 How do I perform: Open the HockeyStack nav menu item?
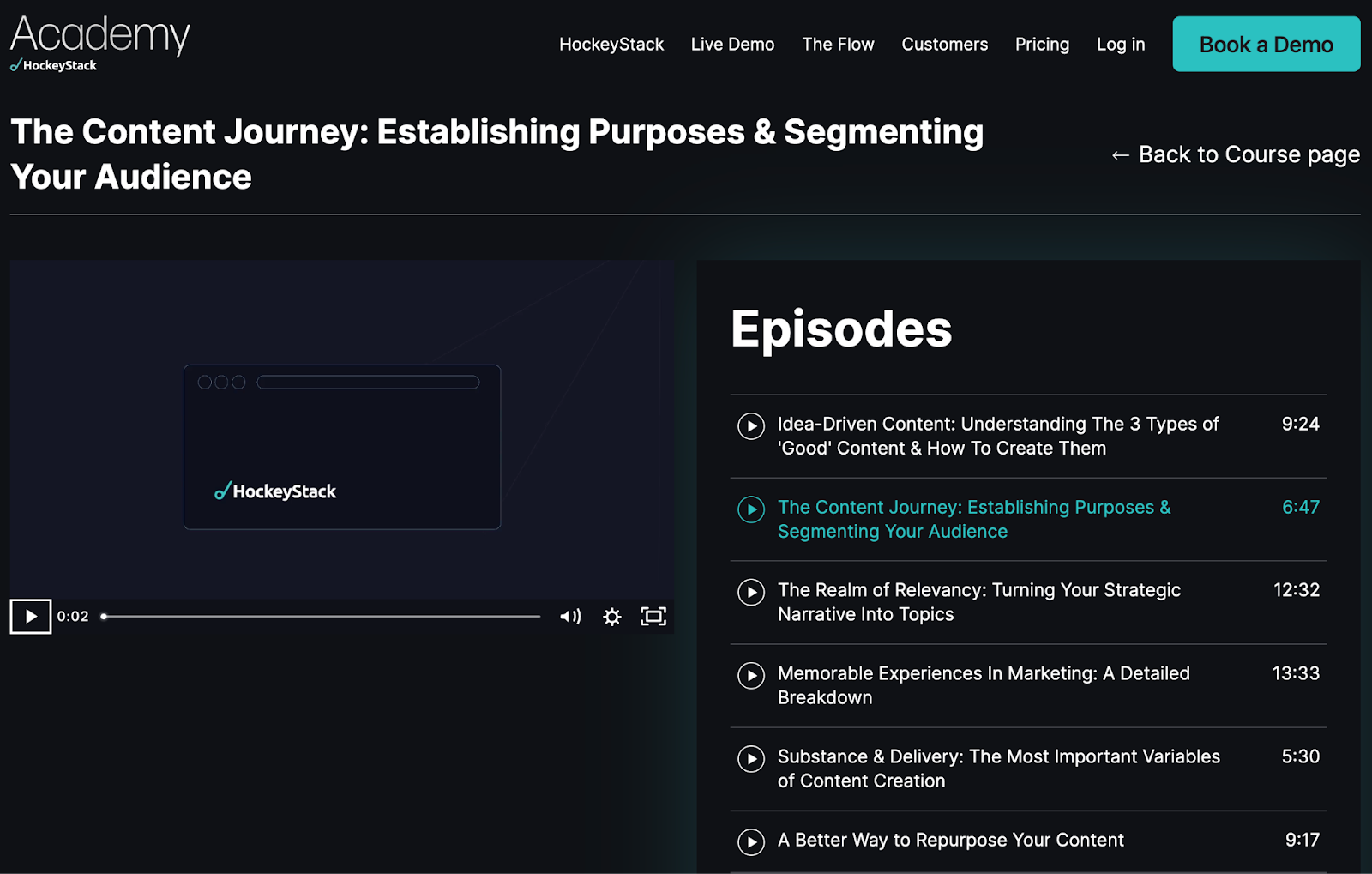(x=611, y=44)
